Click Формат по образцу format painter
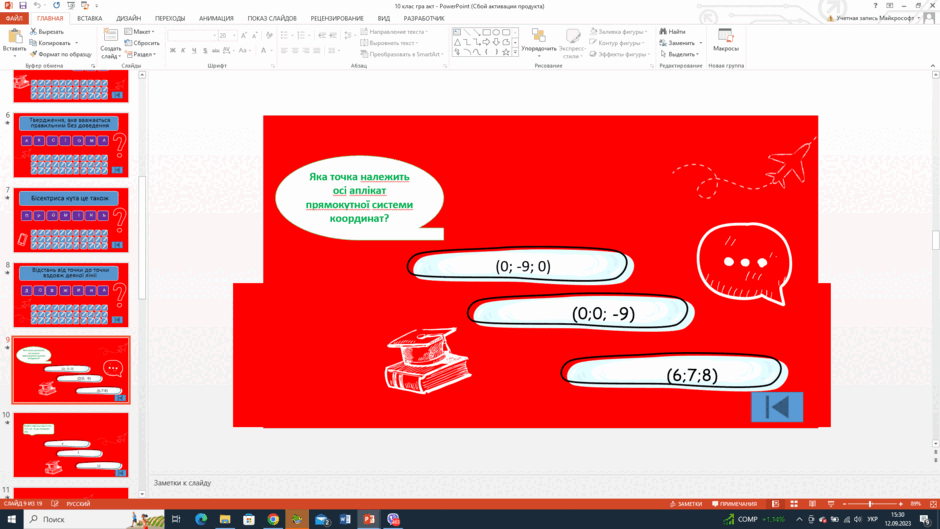940x529 pixels. (x=61, y=54)
